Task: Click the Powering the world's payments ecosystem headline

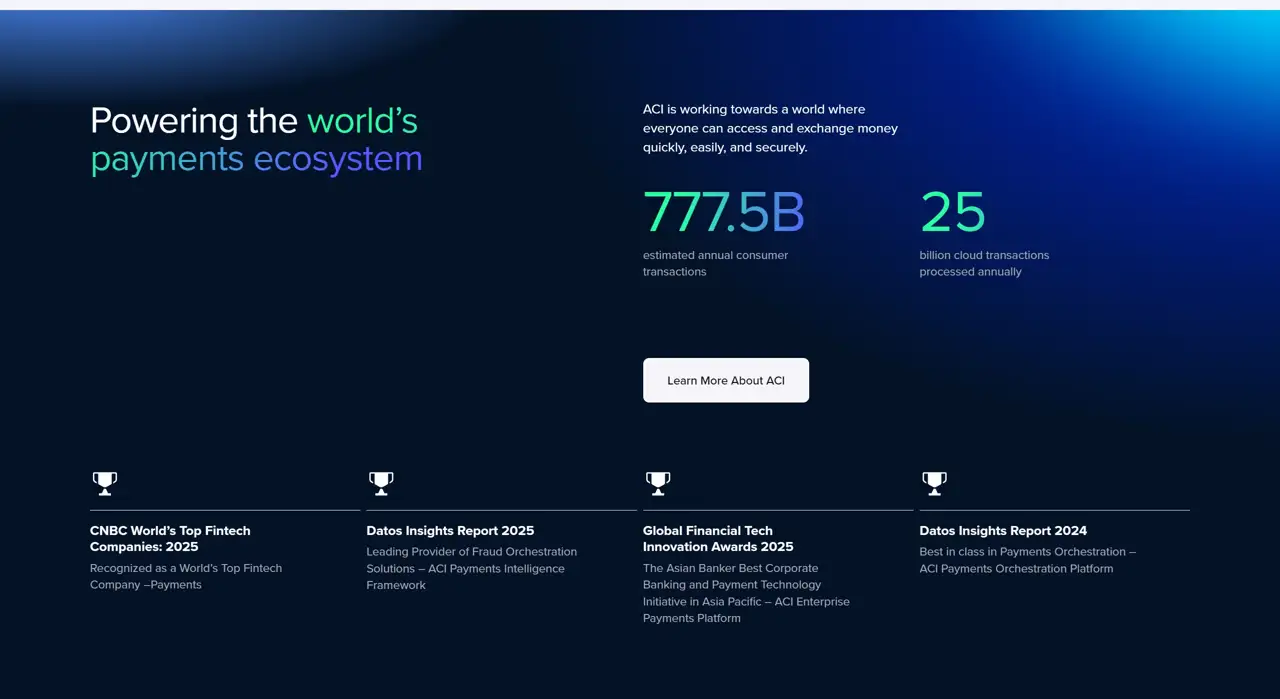Action: [256, 140]
